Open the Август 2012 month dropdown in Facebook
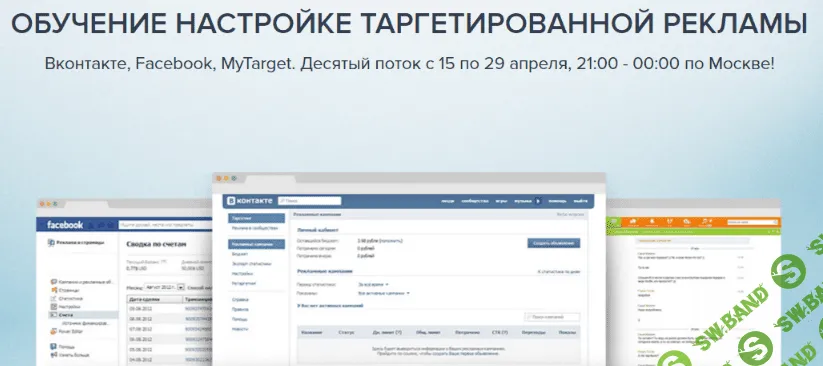This screenshot has width=823, height=366. click(x=165, y=287)
